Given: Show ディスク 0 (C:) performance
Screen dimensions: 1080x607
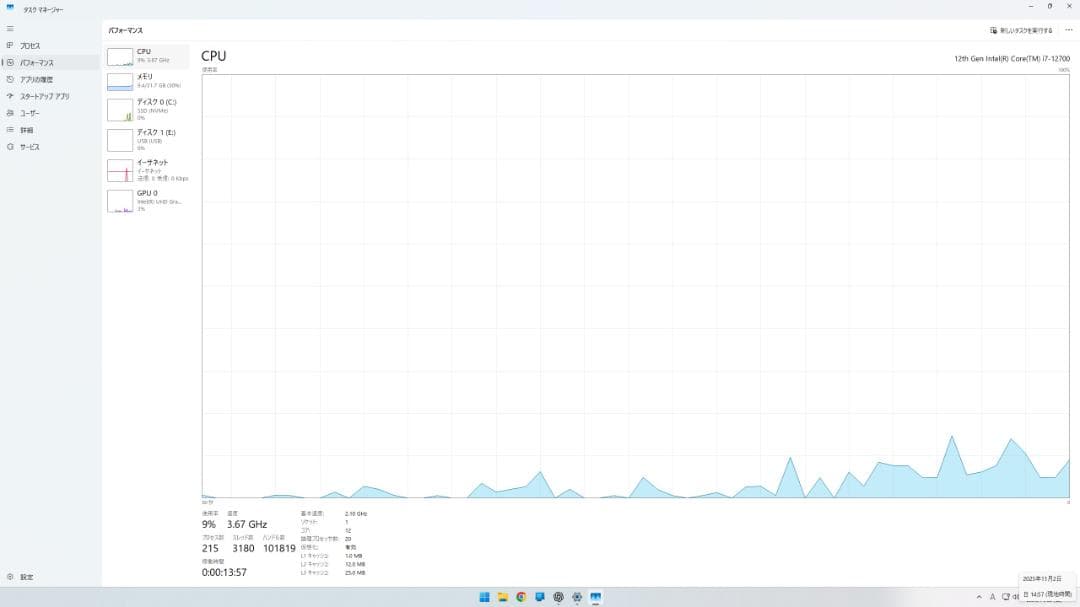Looking at the screenshot, I should 146,109.
